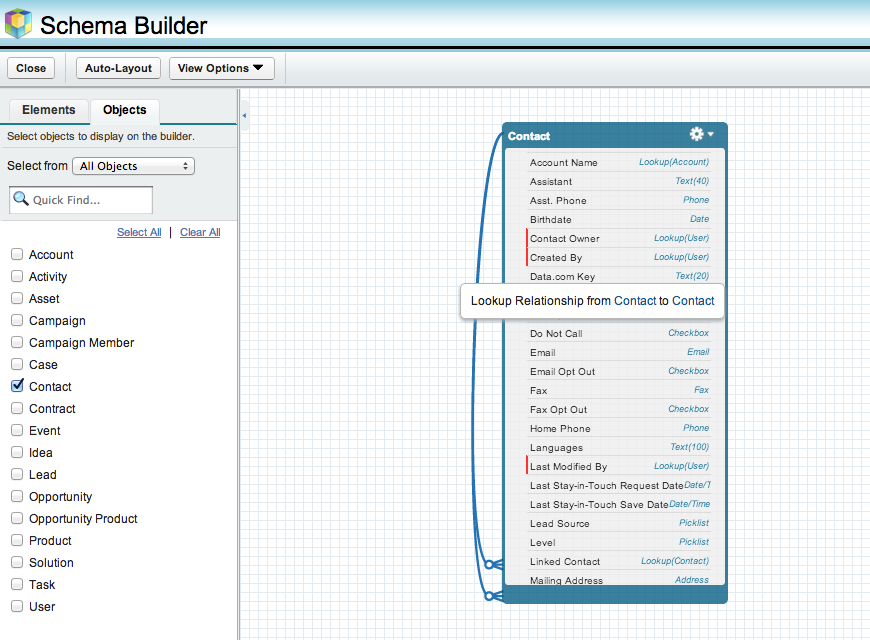Select the Languages field row
Screen dimensions: 870x640
point(618,447)
